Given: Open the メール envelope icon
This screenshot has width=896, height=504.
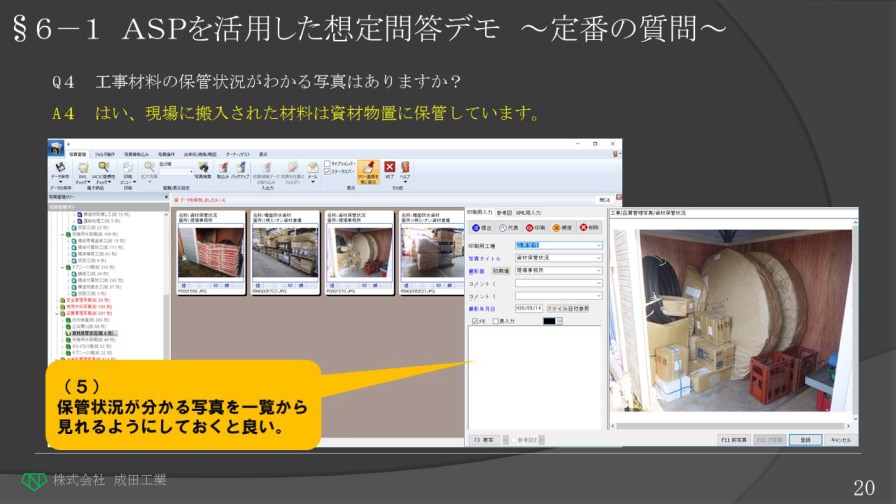Looking at the screenshot, I should [312, 167].
